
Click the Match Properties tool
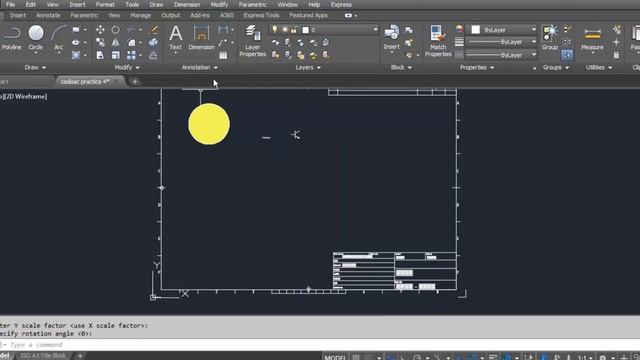click(438, 41)
